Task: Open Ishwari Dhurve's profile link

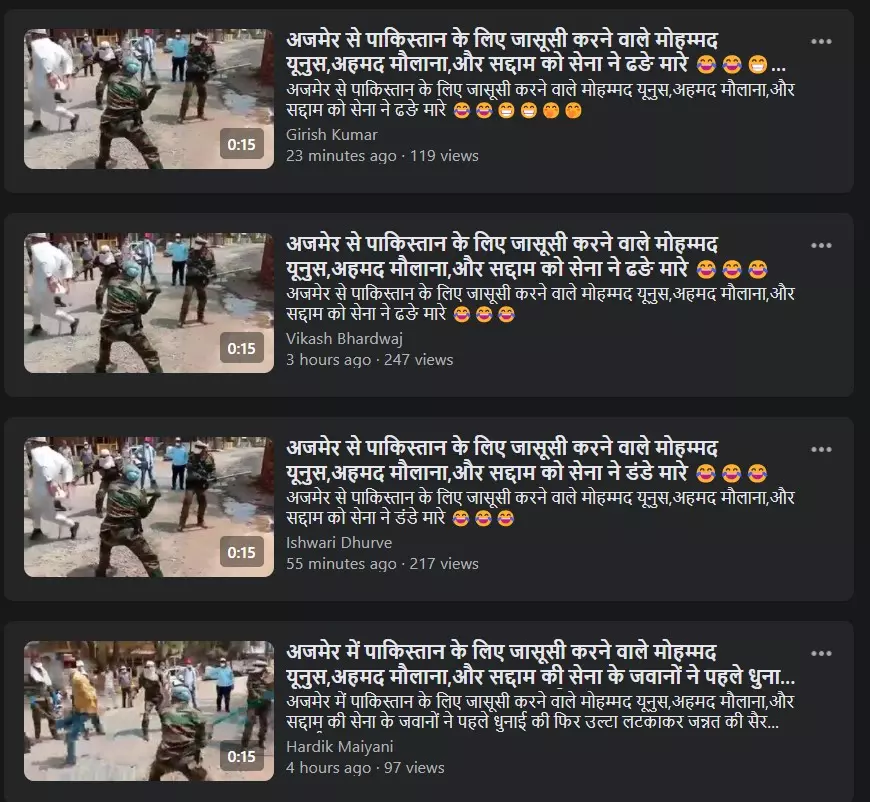Action: coord(338,543)
